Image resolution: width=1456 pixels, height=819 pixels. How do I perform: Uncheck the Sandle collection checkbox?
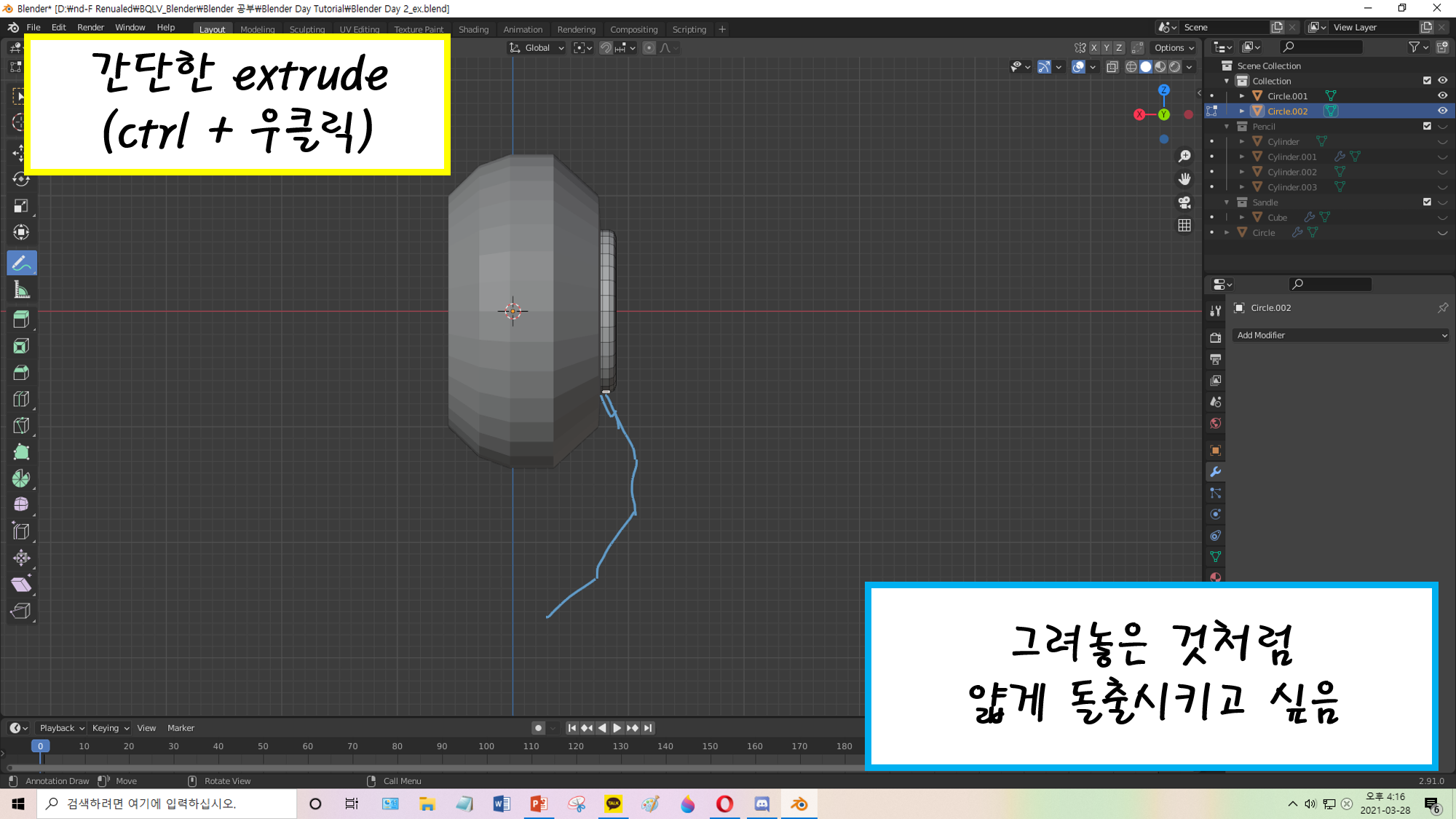click(x=1426, y=202)
